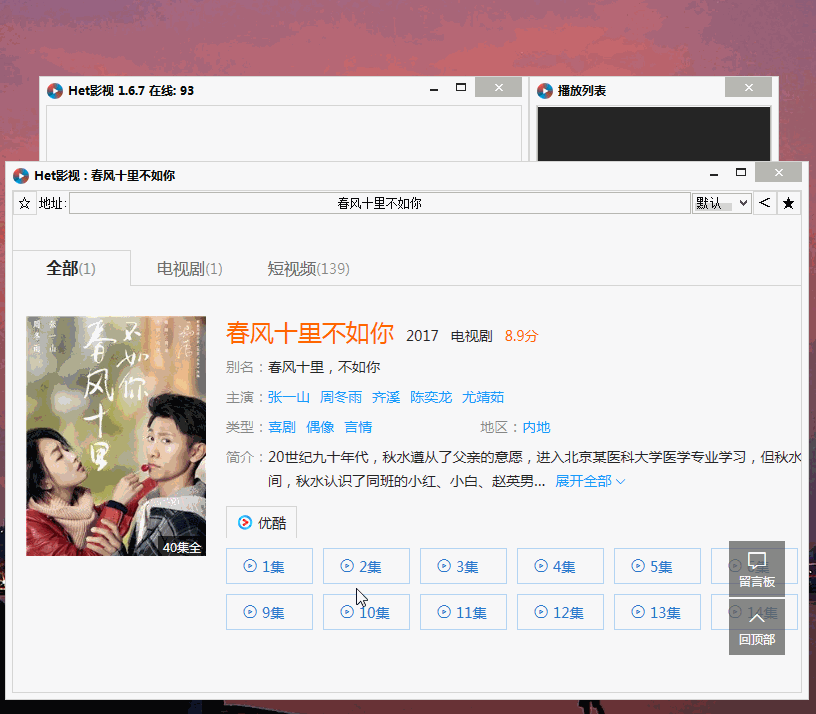This screenshot has width=816, height=714.
Task: Open actor 周冬雨 link
Action: 341,397
